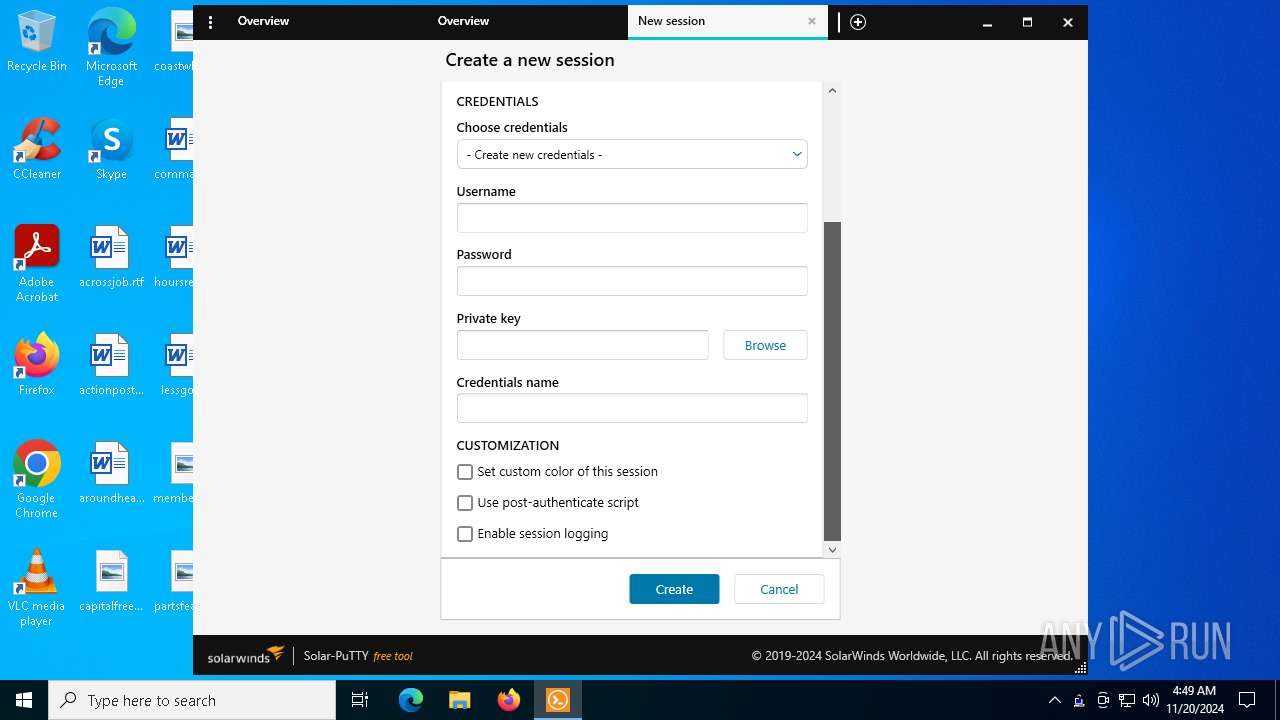The image size is (1280, 720).
Task: Click the form scrollbar down arrow
Action: [x=832, y=549]
